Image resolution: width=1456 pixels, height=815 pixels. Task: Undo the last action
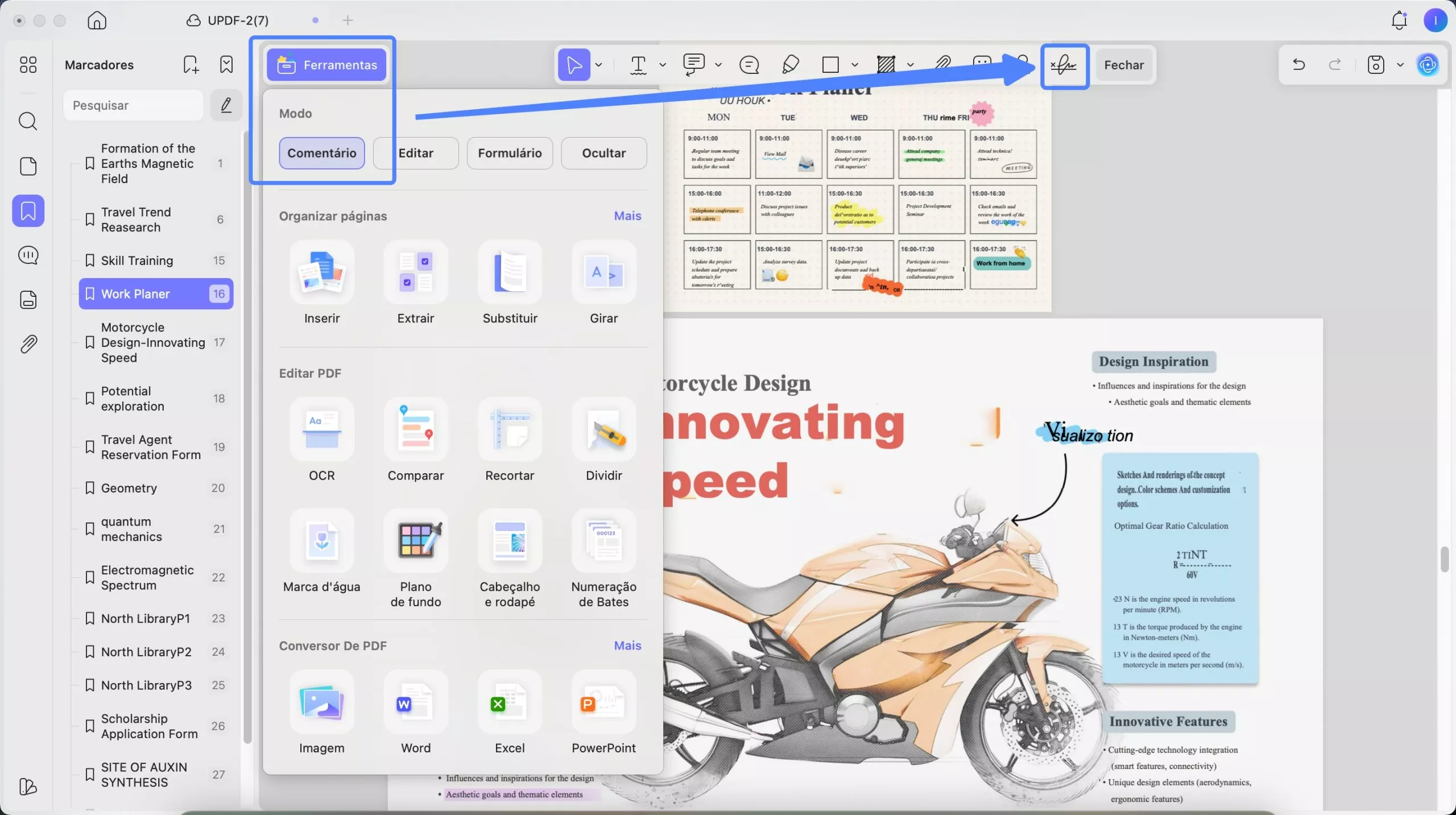(x=1298, y=65)
